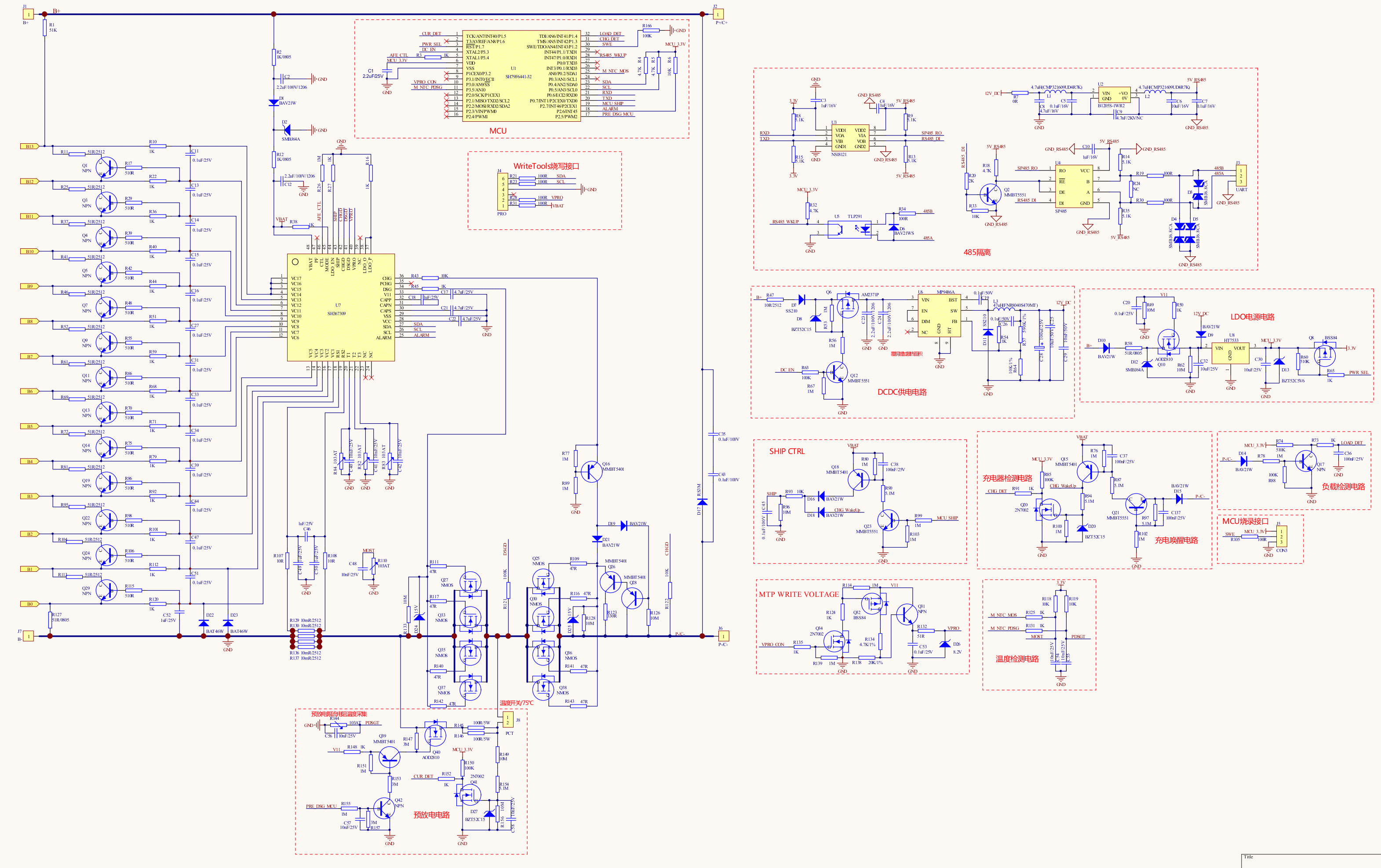
Task: Select the D23 BAT46W diode
Action: pos(228,623)
